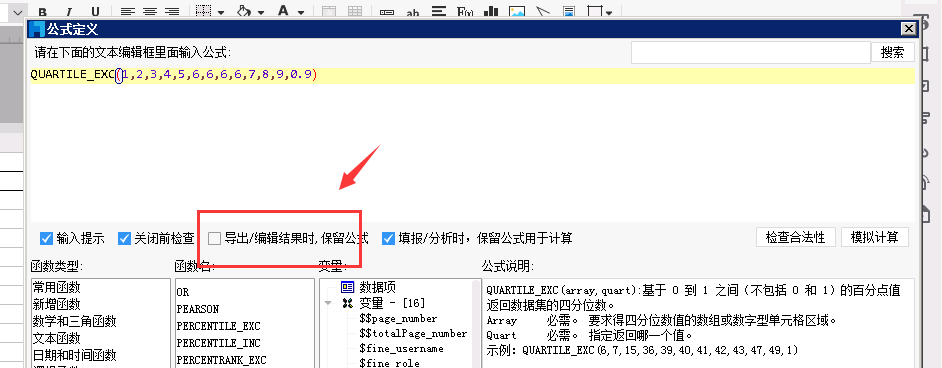Click the merge cells toolbar icon
Screen dimensions: 942x368
(x=329, y=11)
